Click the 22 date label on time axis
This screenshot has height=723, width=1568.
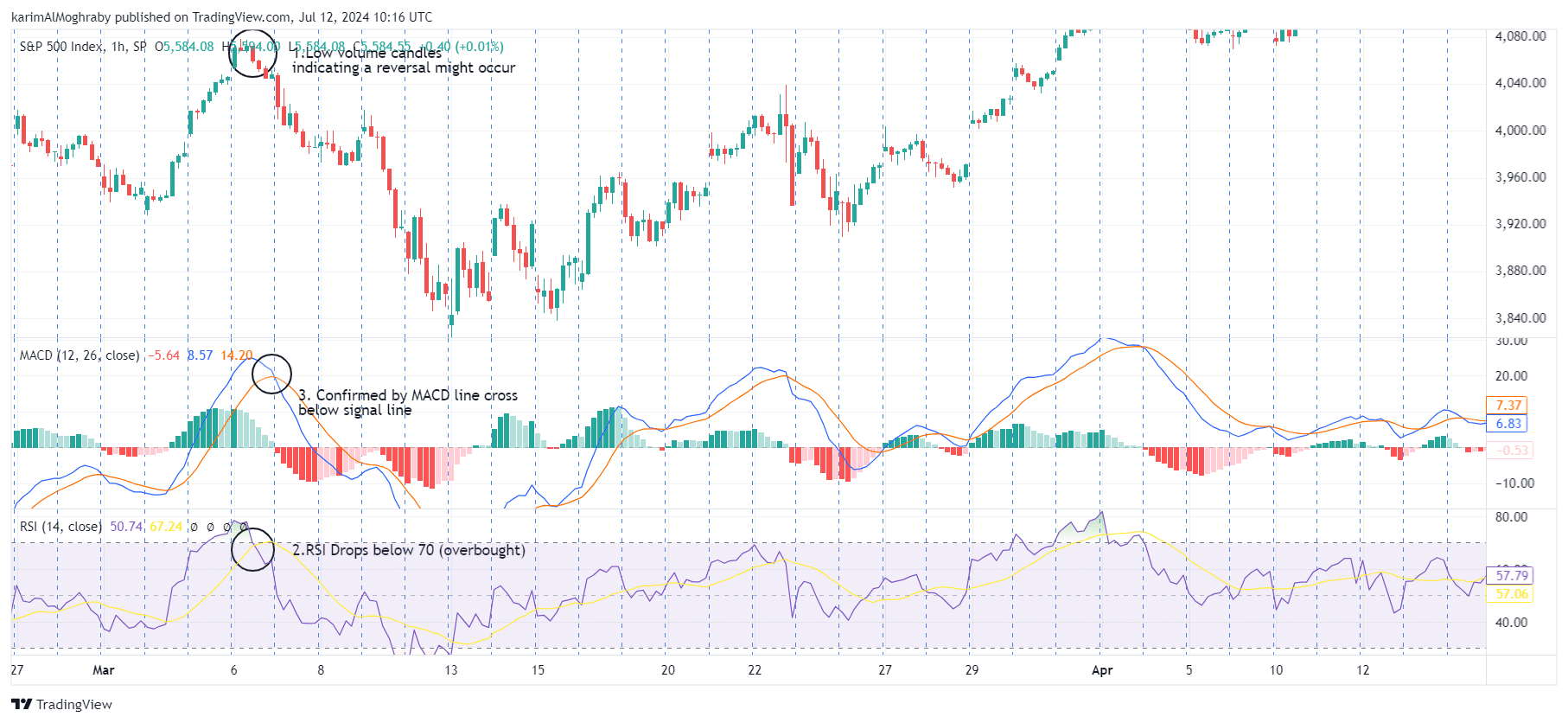pyautogui.click(x=755, y=670)
